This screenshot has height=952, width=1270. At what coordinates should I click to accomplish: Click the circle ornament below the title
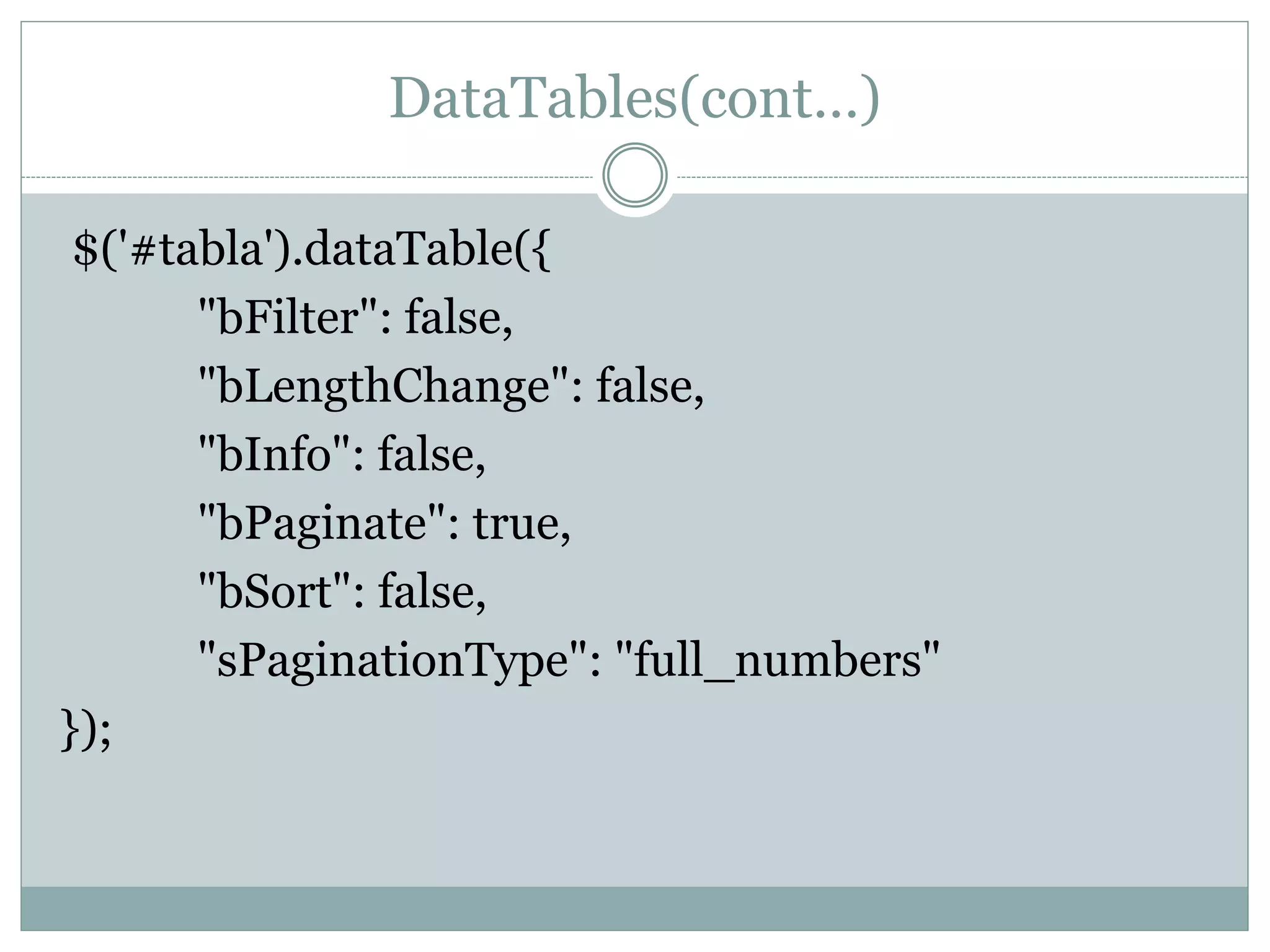click(x=635, y=175)
